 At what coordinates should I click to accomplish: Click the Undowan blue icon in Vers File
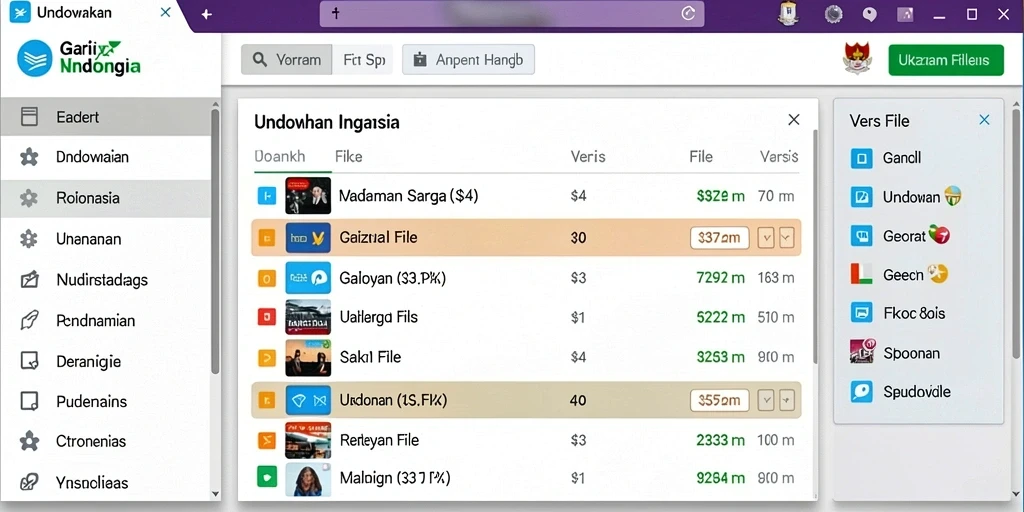click(861, 197)
